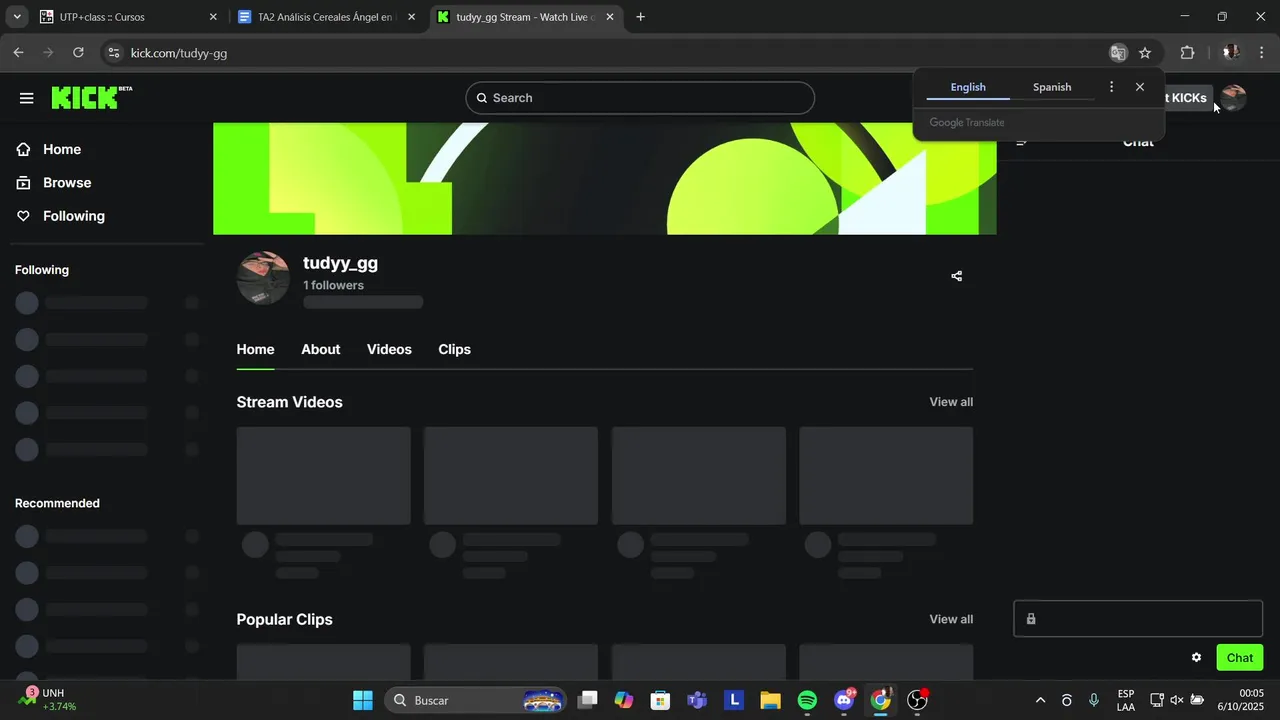The height and width of the screenshot is (720, 1280).
Task: Click the green Chat send button
Action: [x=1240, y=657]
